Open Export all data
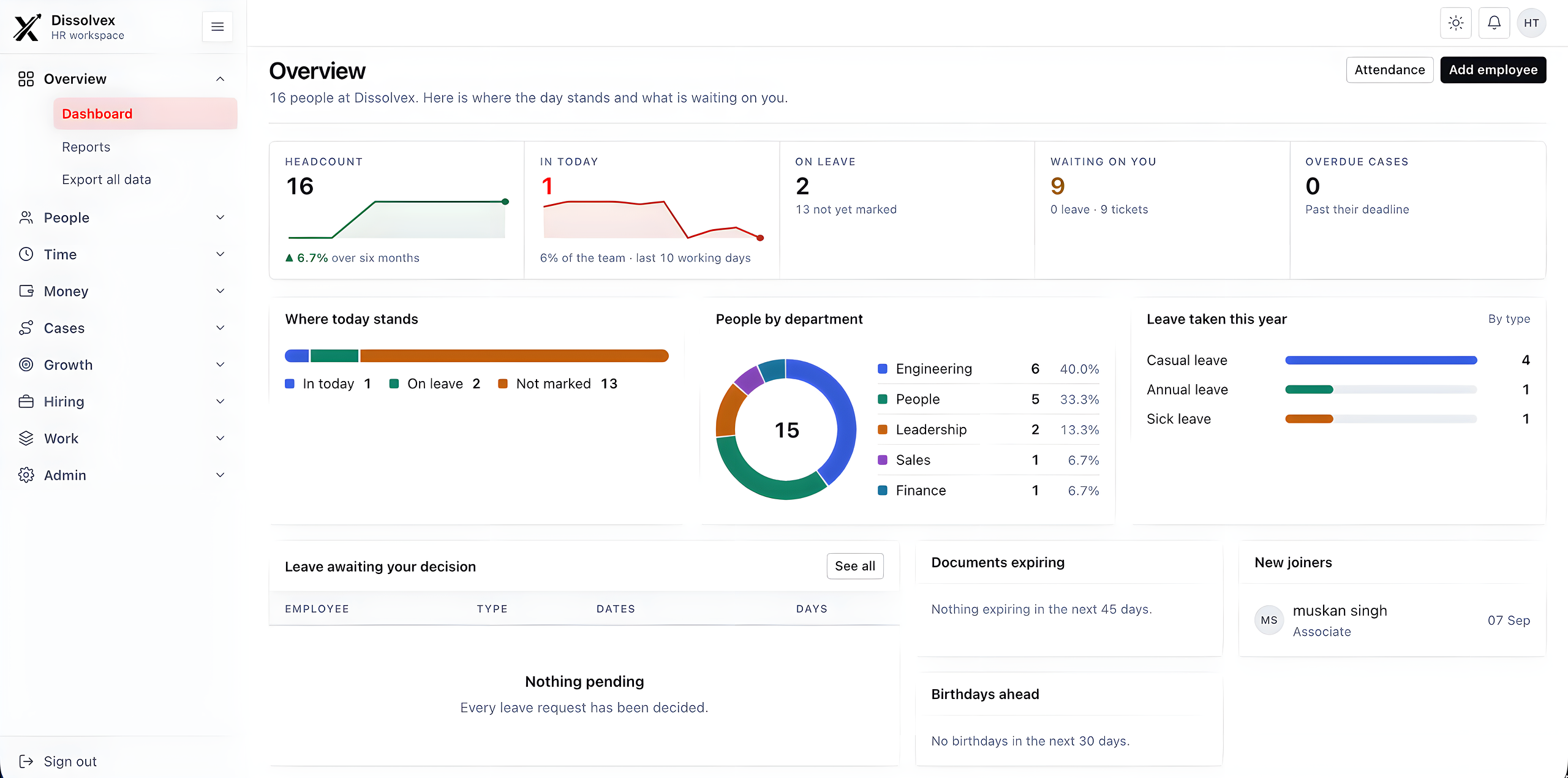The image size is (1568, 778). (107, 179)
